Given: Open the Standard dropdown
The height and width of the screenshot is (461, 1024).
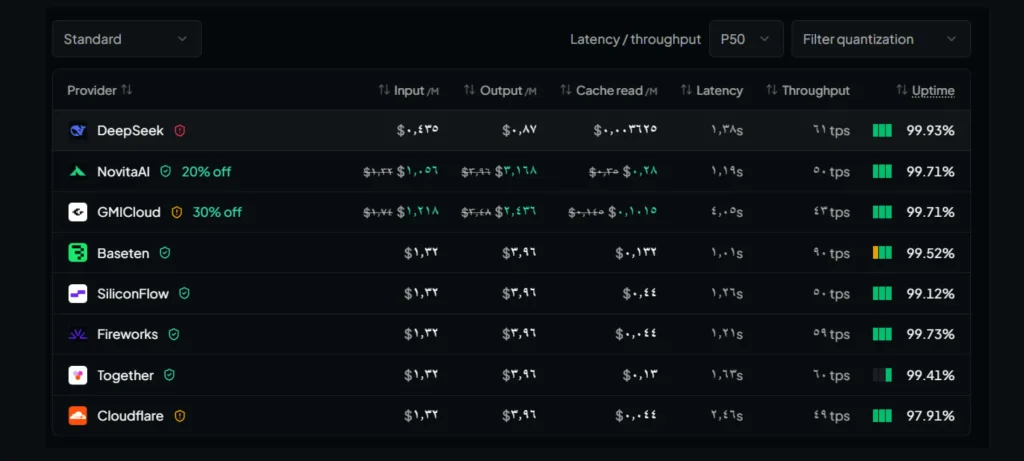Looking at the screenshot, I should [127, 39].
